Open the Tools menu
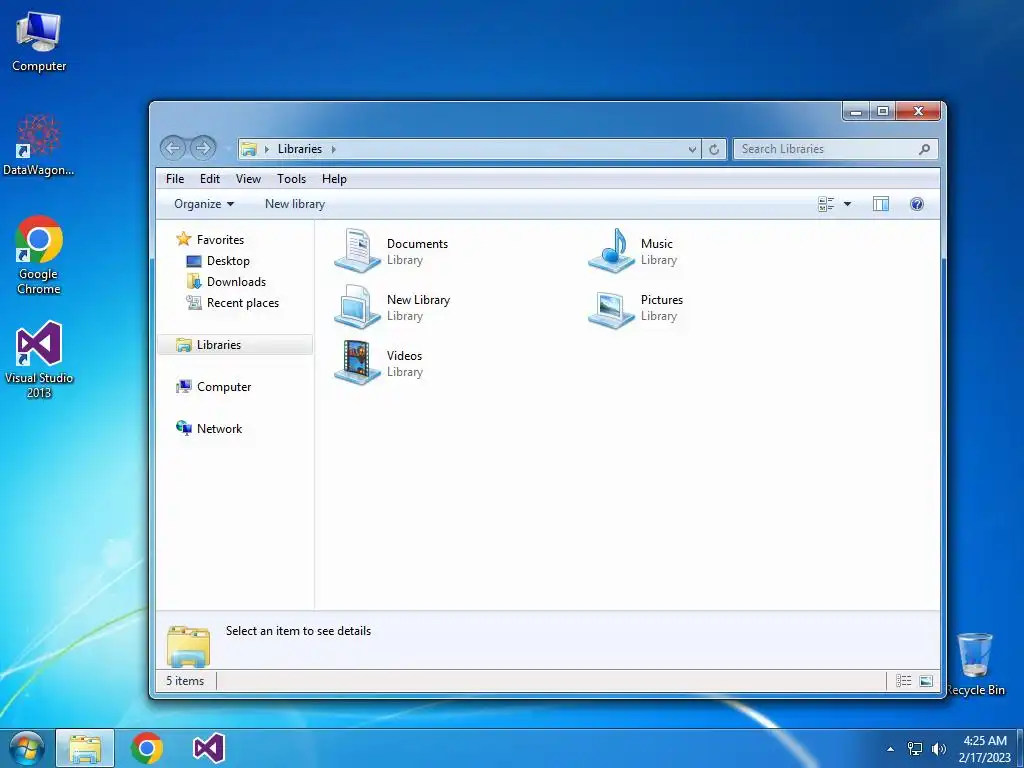 tap(291, 179)
